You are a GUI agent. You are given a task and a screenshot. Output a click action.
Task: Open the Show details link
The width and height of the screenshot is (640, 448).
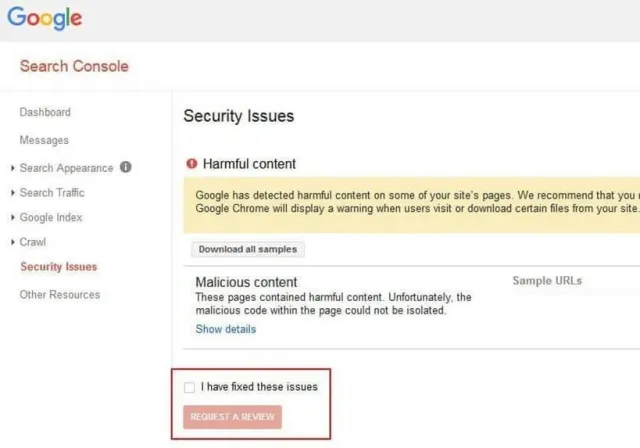pos(225,329)
